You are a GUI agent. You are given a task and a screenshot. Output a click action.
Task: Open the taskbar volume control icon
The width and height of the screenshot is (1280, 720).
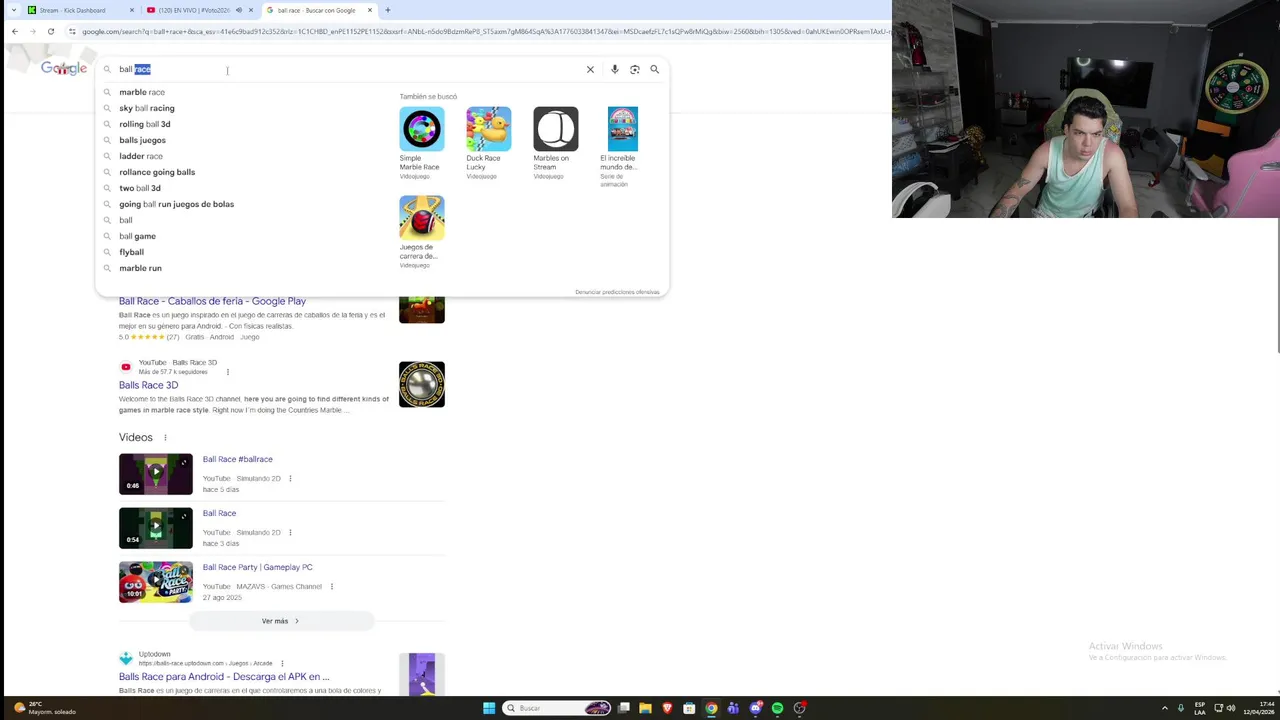coord(1231,708)
